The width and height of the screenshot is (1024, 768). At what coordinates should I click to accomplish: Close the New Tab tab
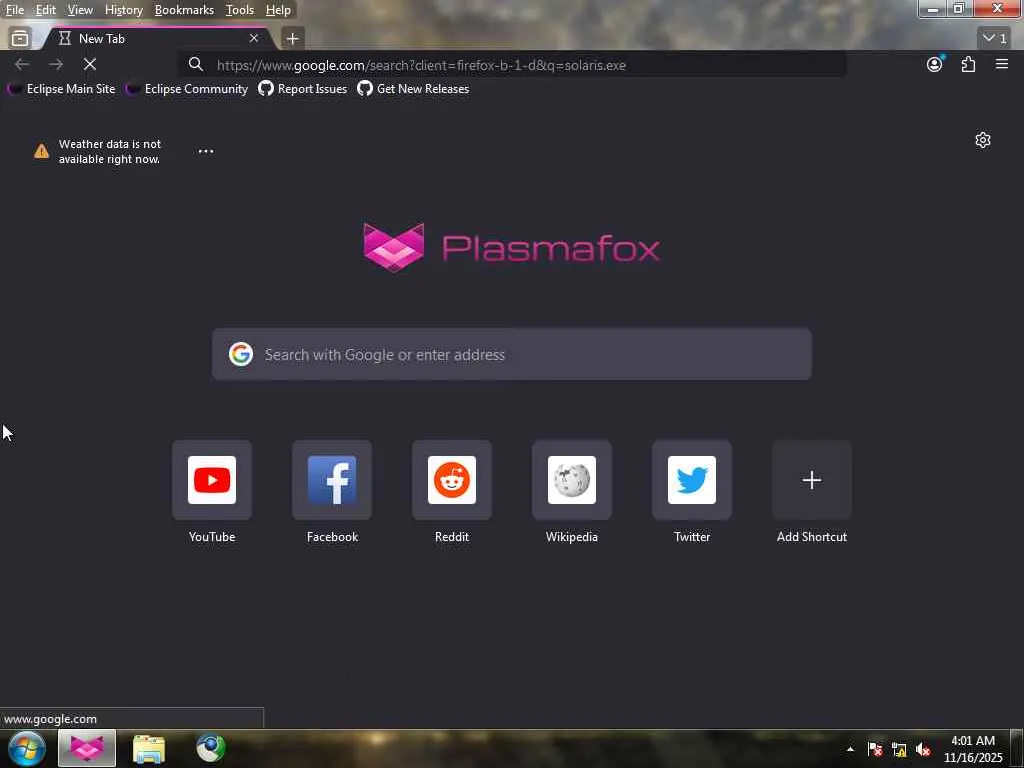(x=253, y=39)
